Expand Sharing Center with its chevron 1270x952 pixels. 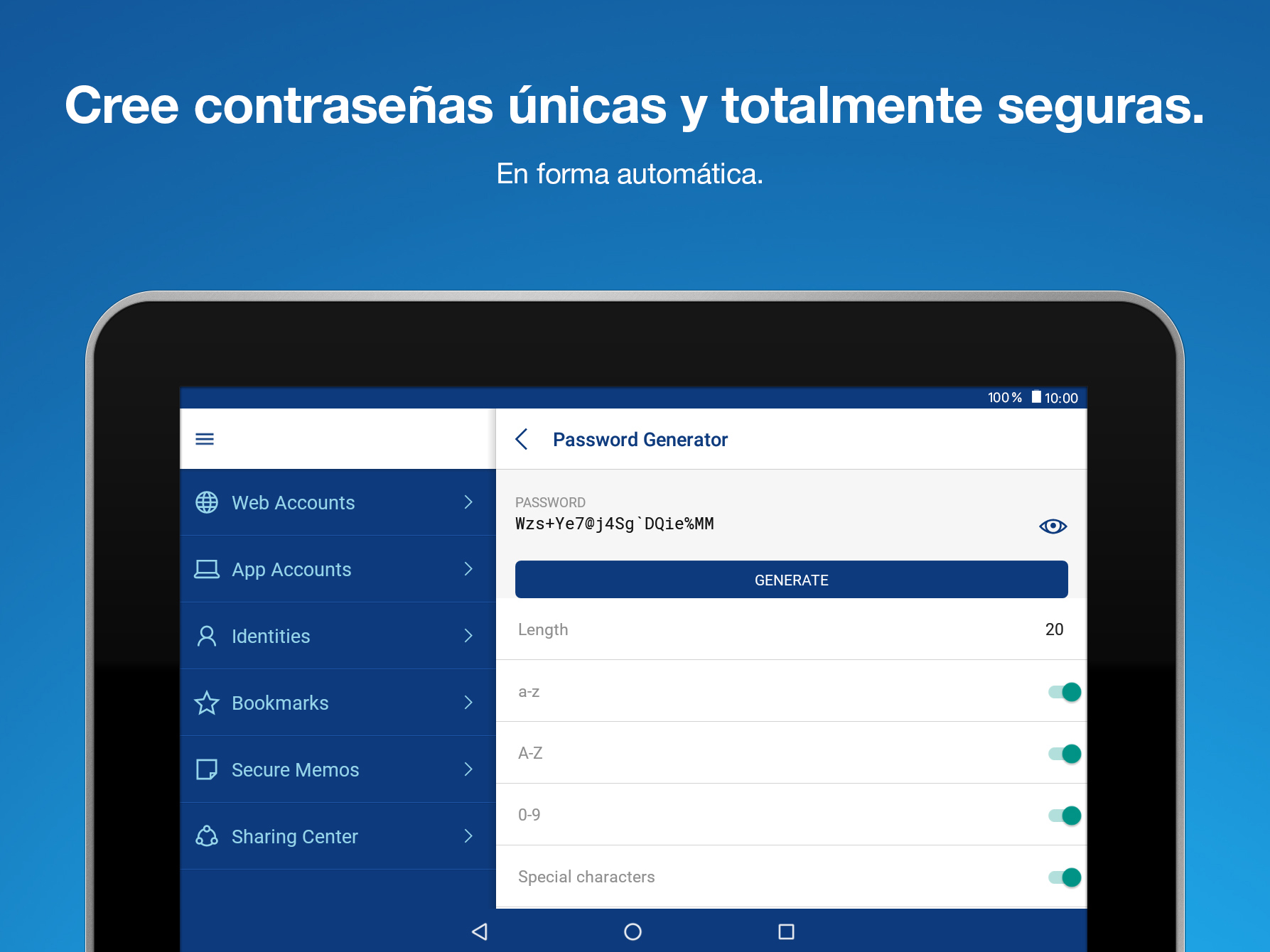click(468, 836)
